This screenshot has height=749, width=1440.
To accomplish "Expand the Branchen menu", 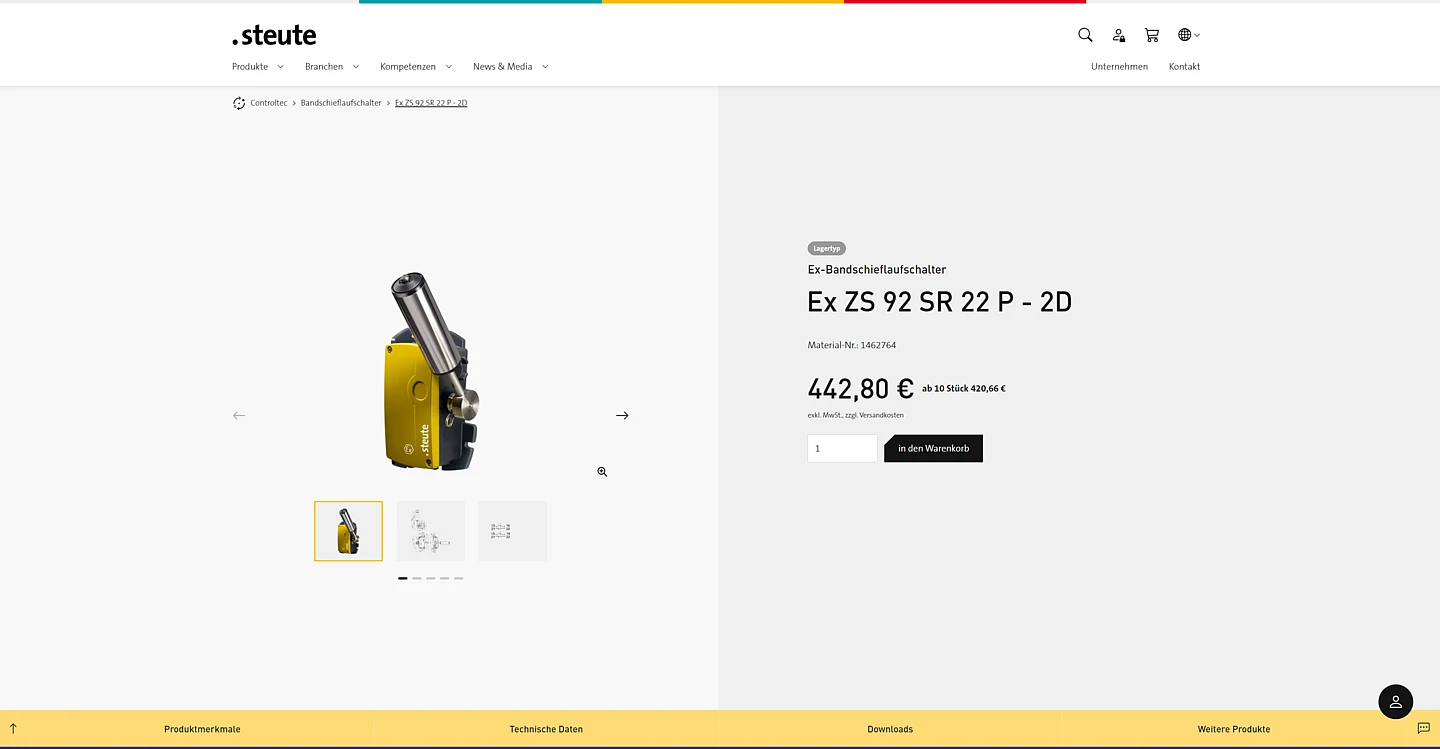I will click(x=332, y=67).
